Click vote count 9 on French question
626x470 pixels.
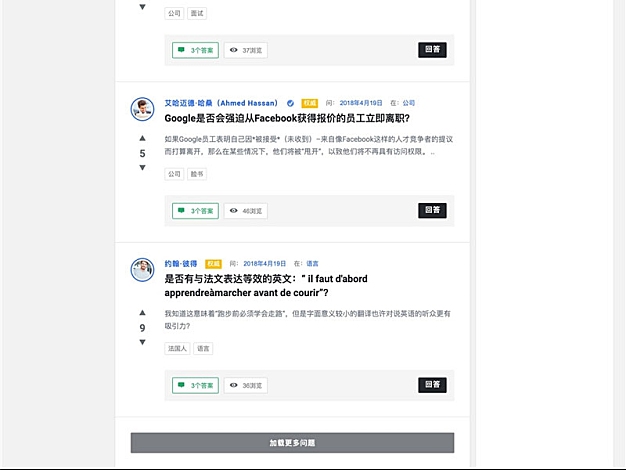[142, 328]
